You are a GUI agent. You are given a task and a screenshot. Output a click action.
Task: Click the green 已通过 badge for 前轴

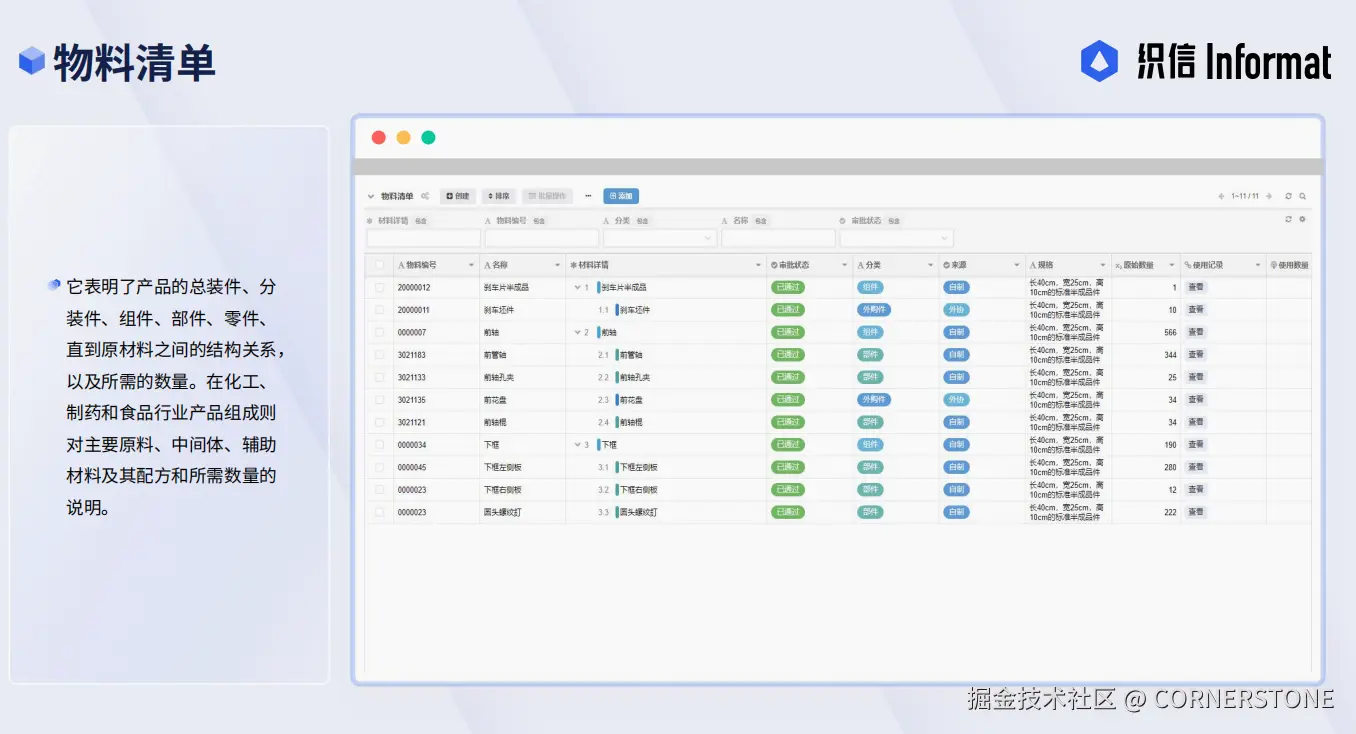788,332
